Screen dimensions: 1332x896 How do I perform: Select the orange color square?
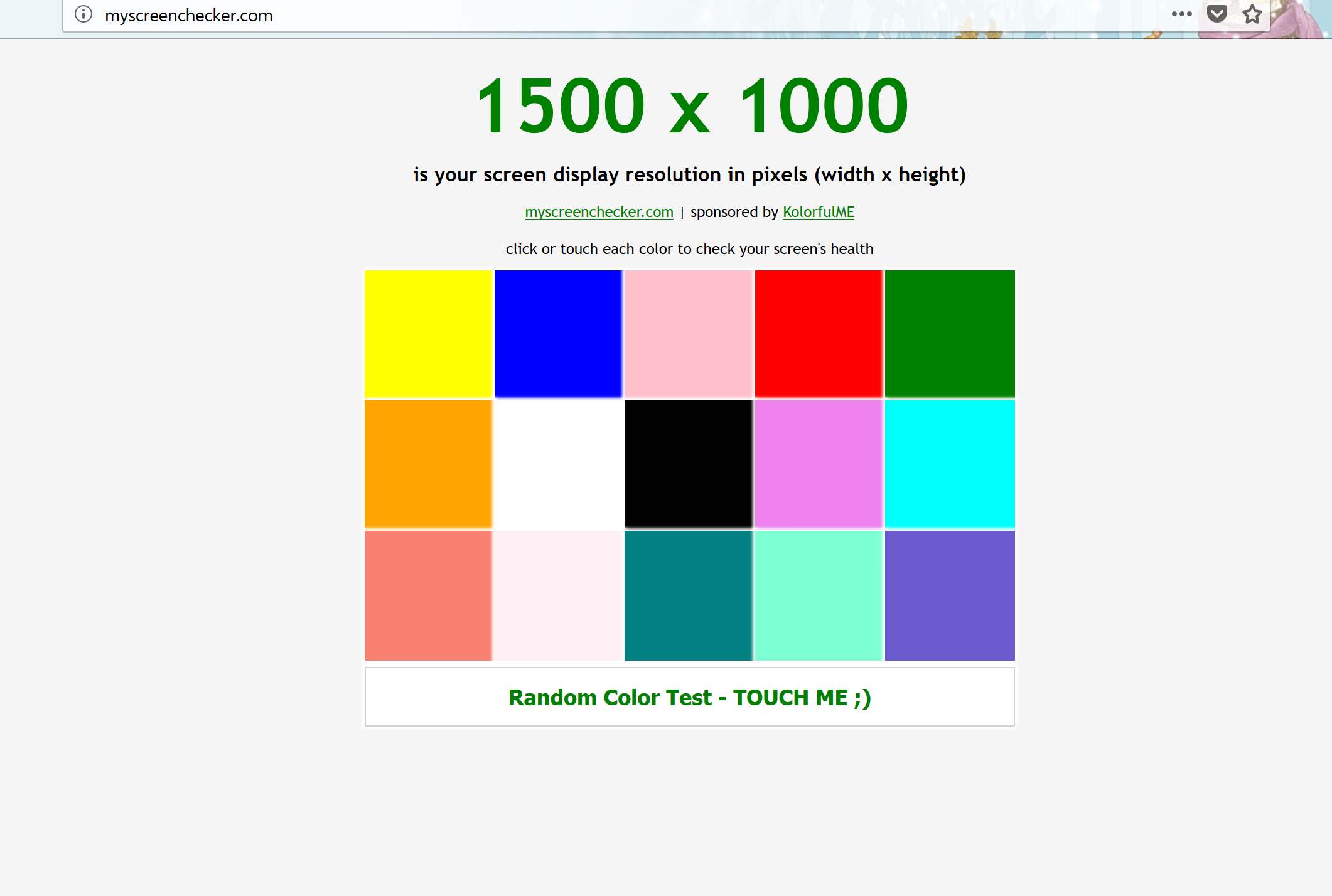pyautogui.click(x=428, y=464)
